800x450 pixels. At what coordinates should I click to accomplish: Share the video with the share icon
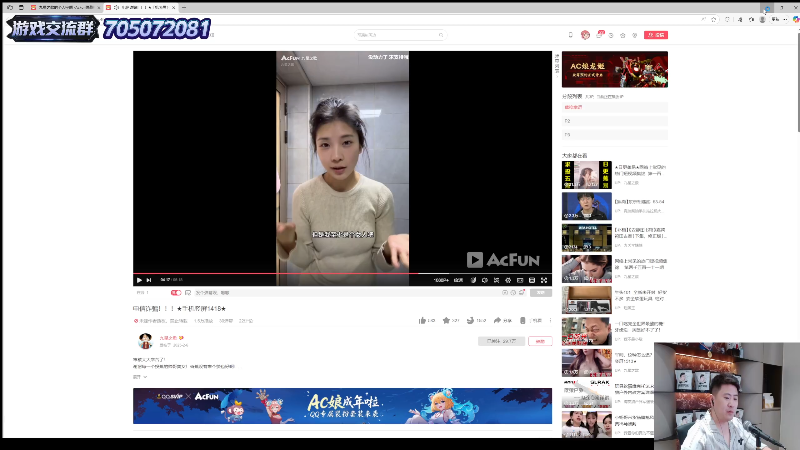[497, 320]
